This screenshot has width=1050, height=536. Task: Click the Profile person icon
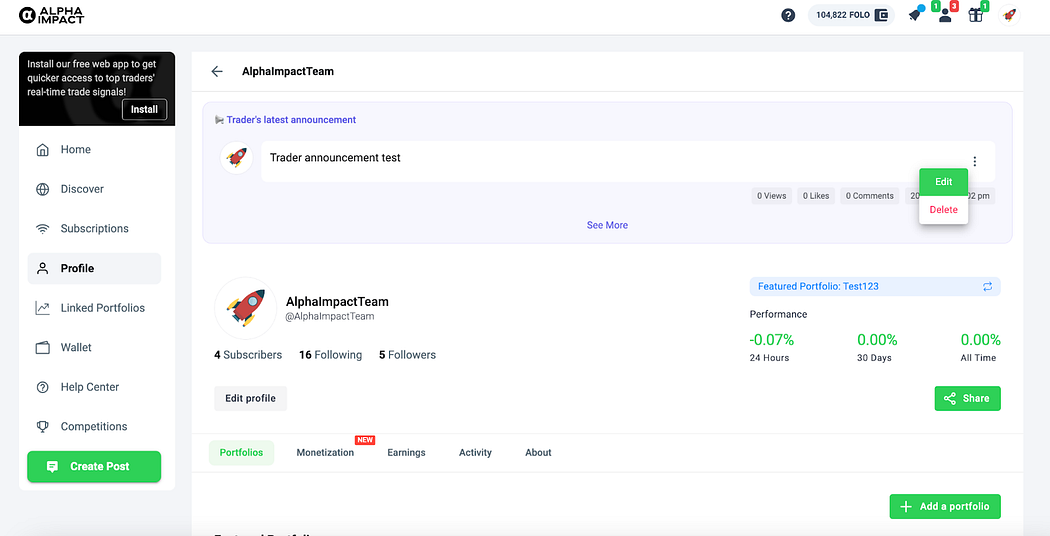pyautogui.click(x=42, y=268)
